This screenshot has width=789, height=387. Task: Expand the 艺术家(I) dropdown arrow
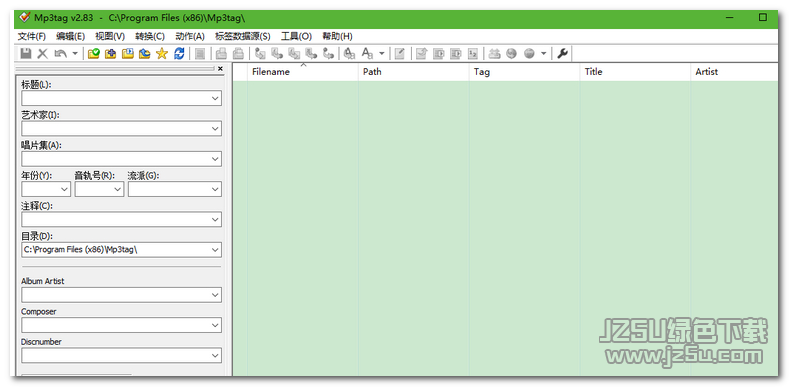215,129
